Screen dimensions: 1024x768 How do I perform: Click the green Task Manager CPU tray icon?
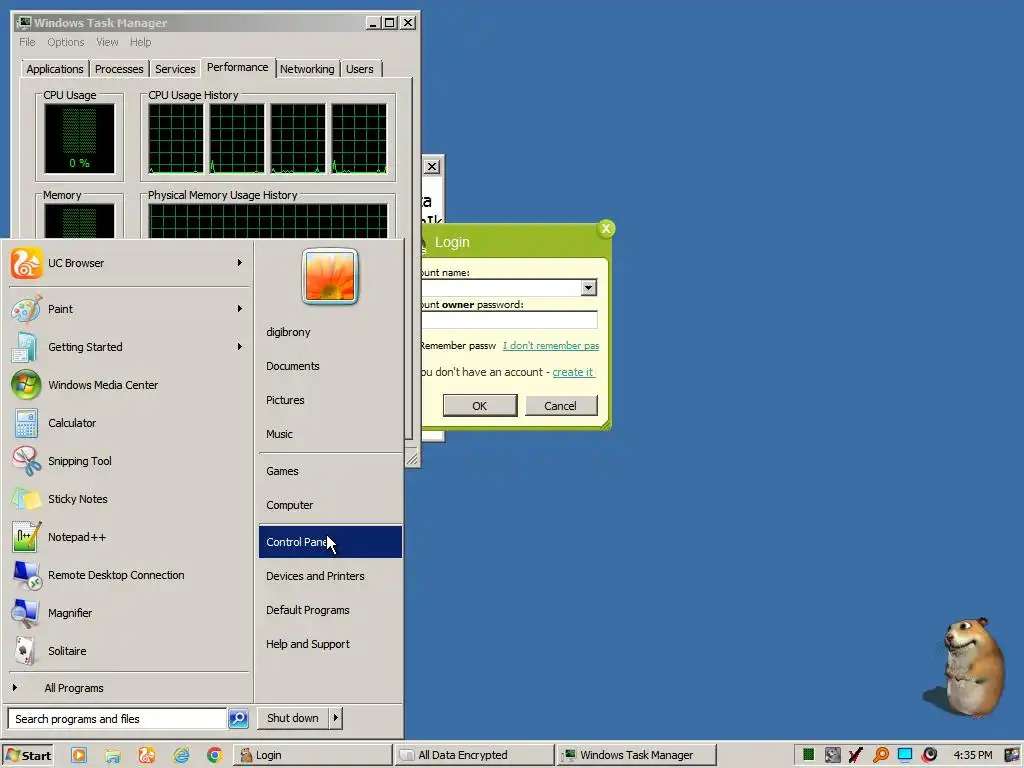coord(808,755)
